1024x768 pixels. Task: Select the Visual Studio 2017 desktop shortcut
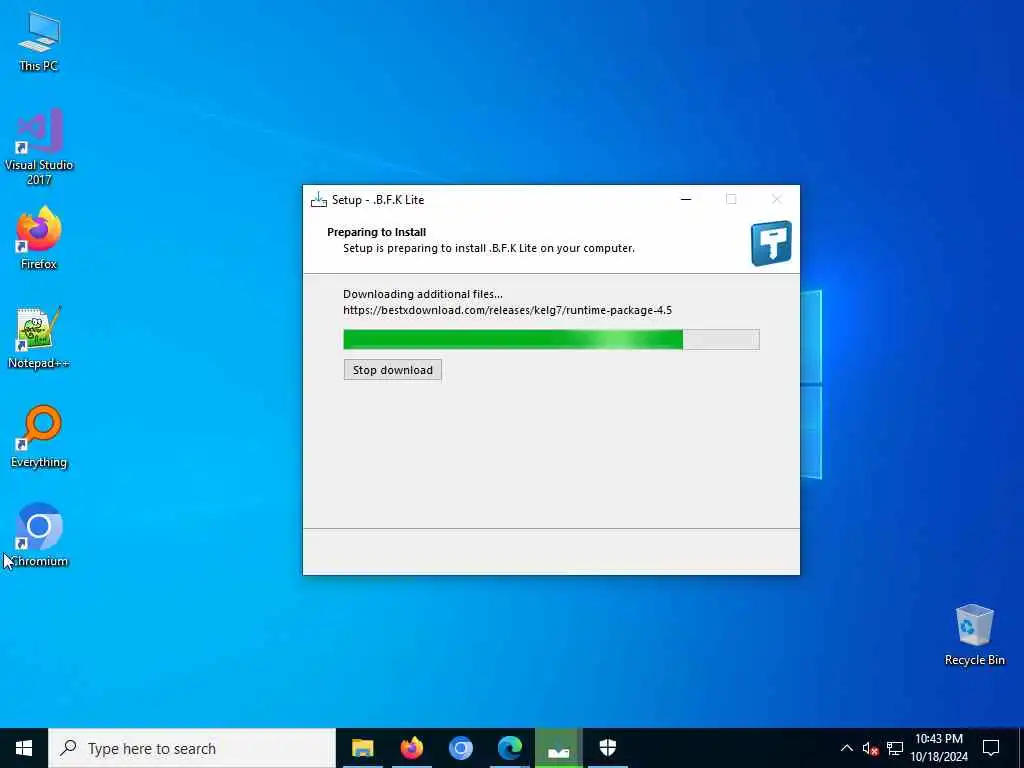pyautogui.click(x=39, y=147)
